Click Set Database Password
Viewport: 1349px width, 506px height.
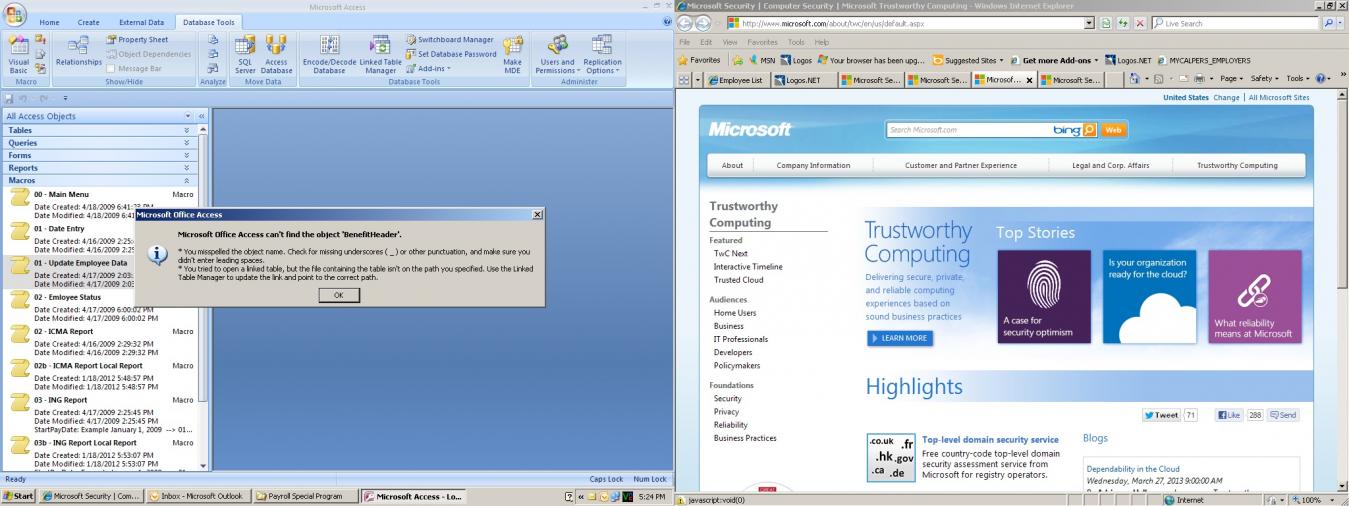pyautogui.click(x=450, y=54)
